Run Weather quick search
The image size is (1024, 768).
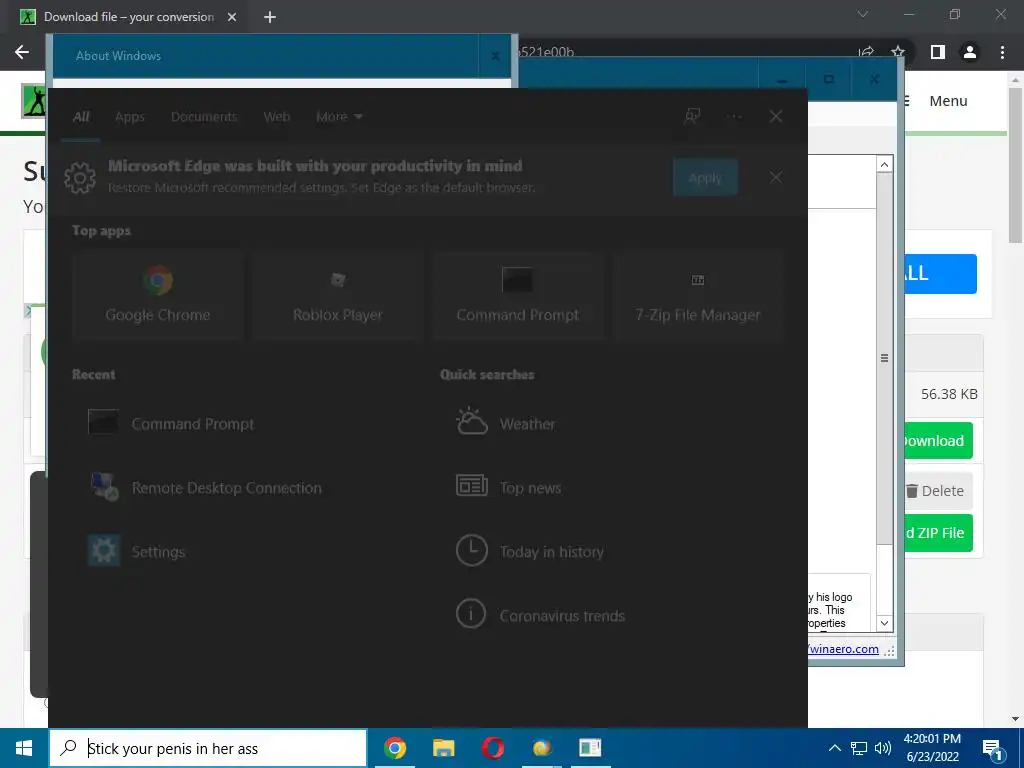505,423
